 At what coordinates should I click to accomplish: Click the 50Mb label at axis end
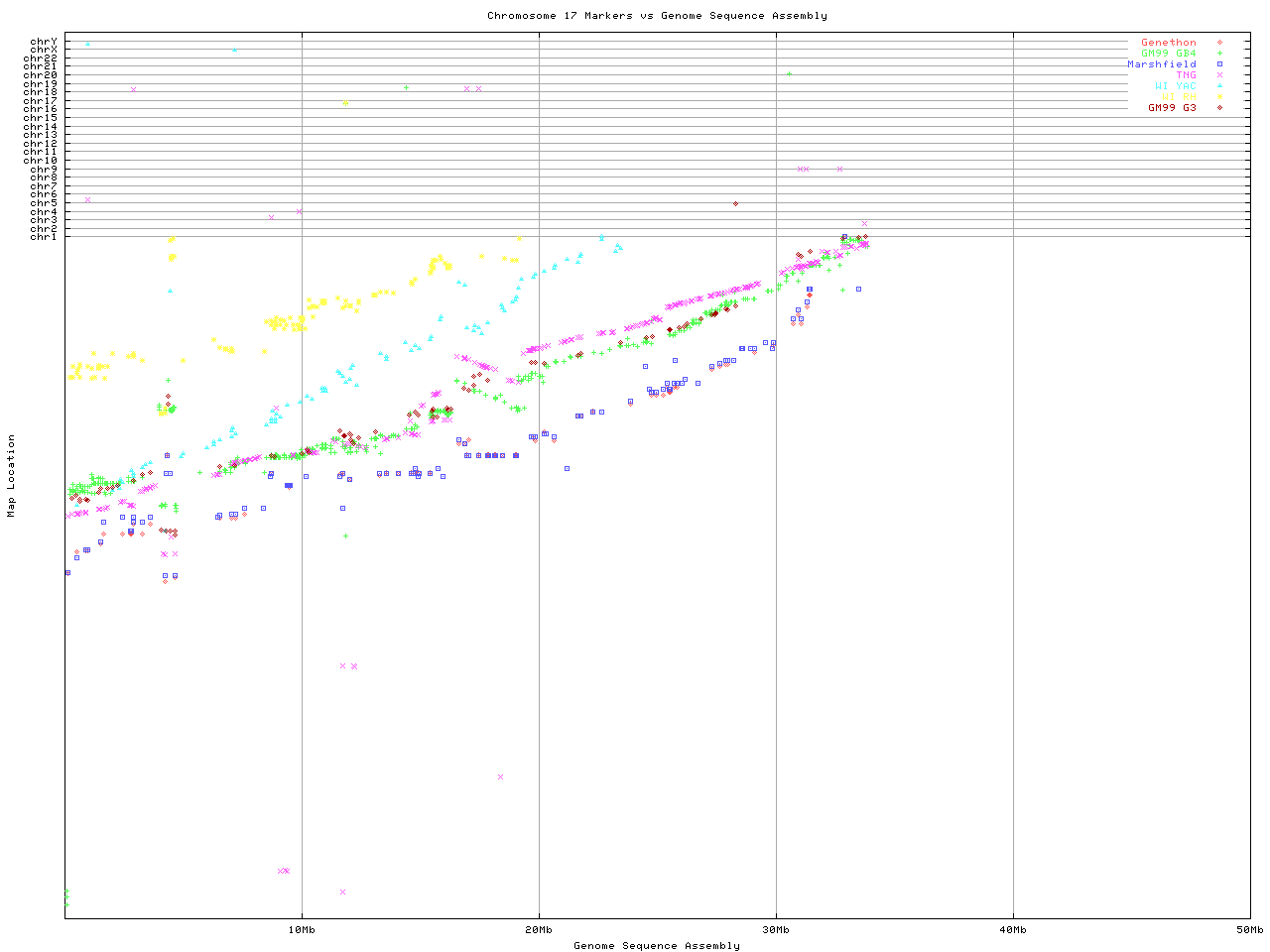tap(1249, 930)
